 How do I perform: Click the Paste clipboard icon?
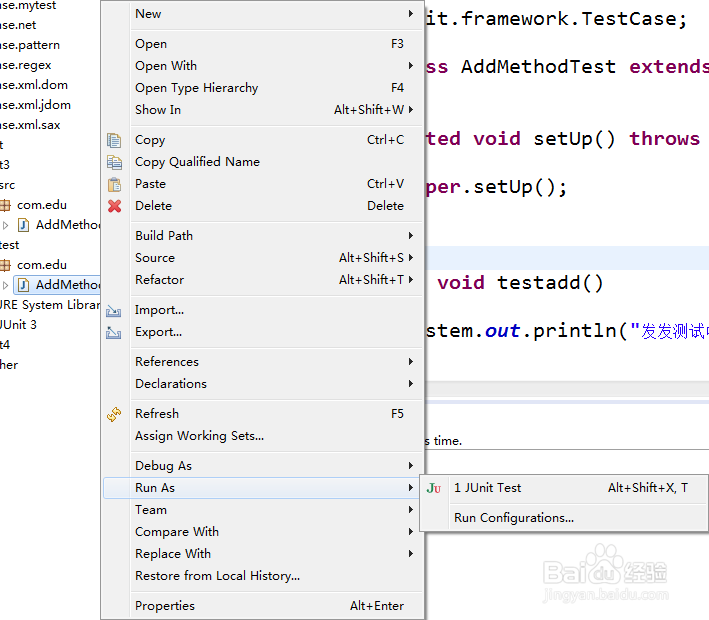[x=114, y=184]
